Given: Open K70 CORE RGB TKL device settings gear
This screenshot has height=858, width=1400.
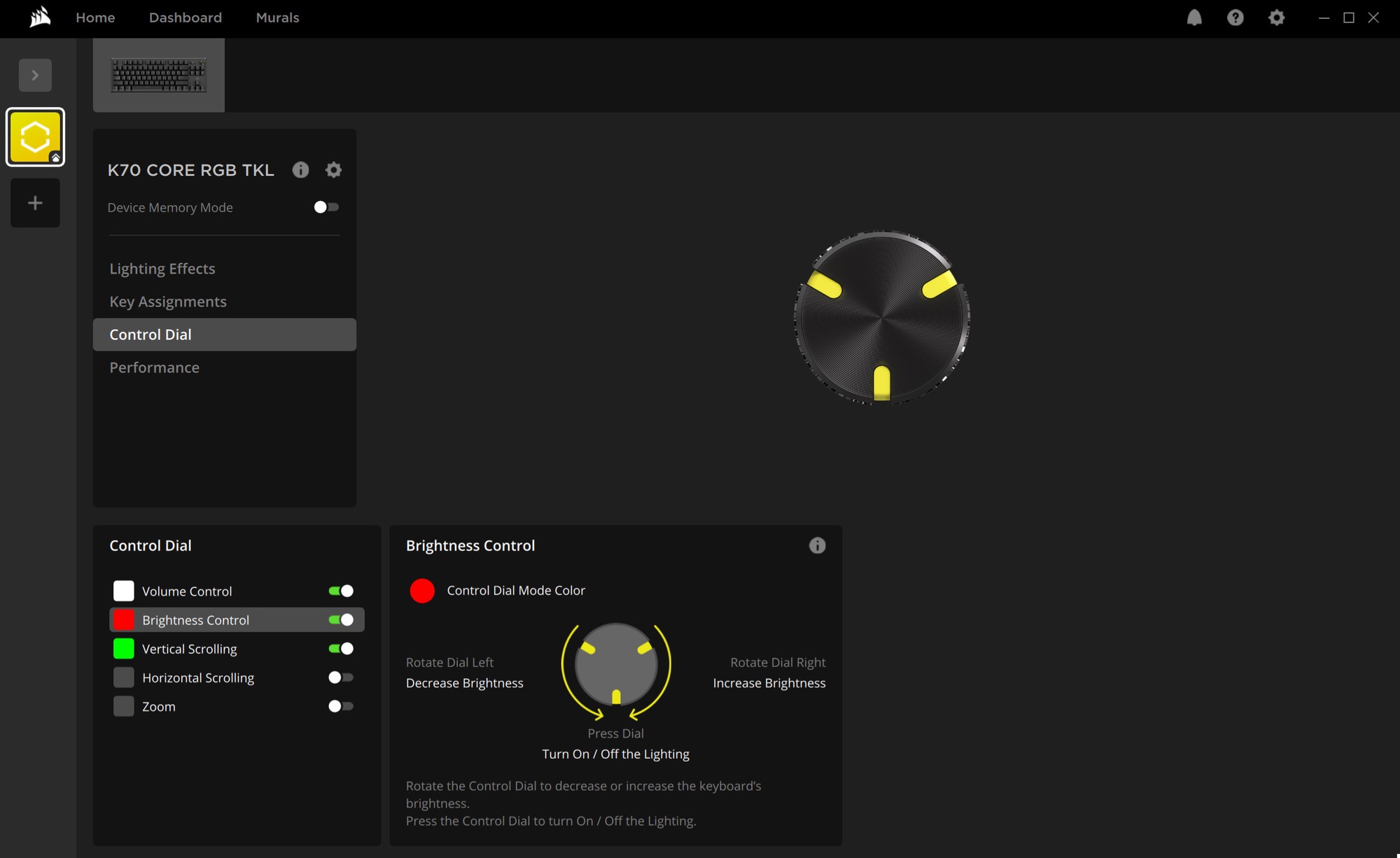Looking at the screenshot, I should pyautogui.click(x=334, y=170).
